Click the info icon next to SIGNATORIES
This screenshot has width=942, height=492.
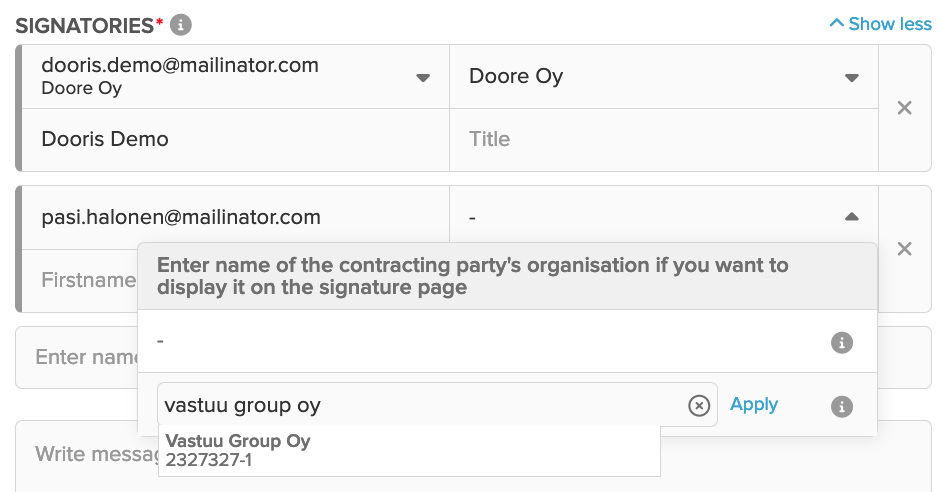pyautogui.click(x=181, y=25)
